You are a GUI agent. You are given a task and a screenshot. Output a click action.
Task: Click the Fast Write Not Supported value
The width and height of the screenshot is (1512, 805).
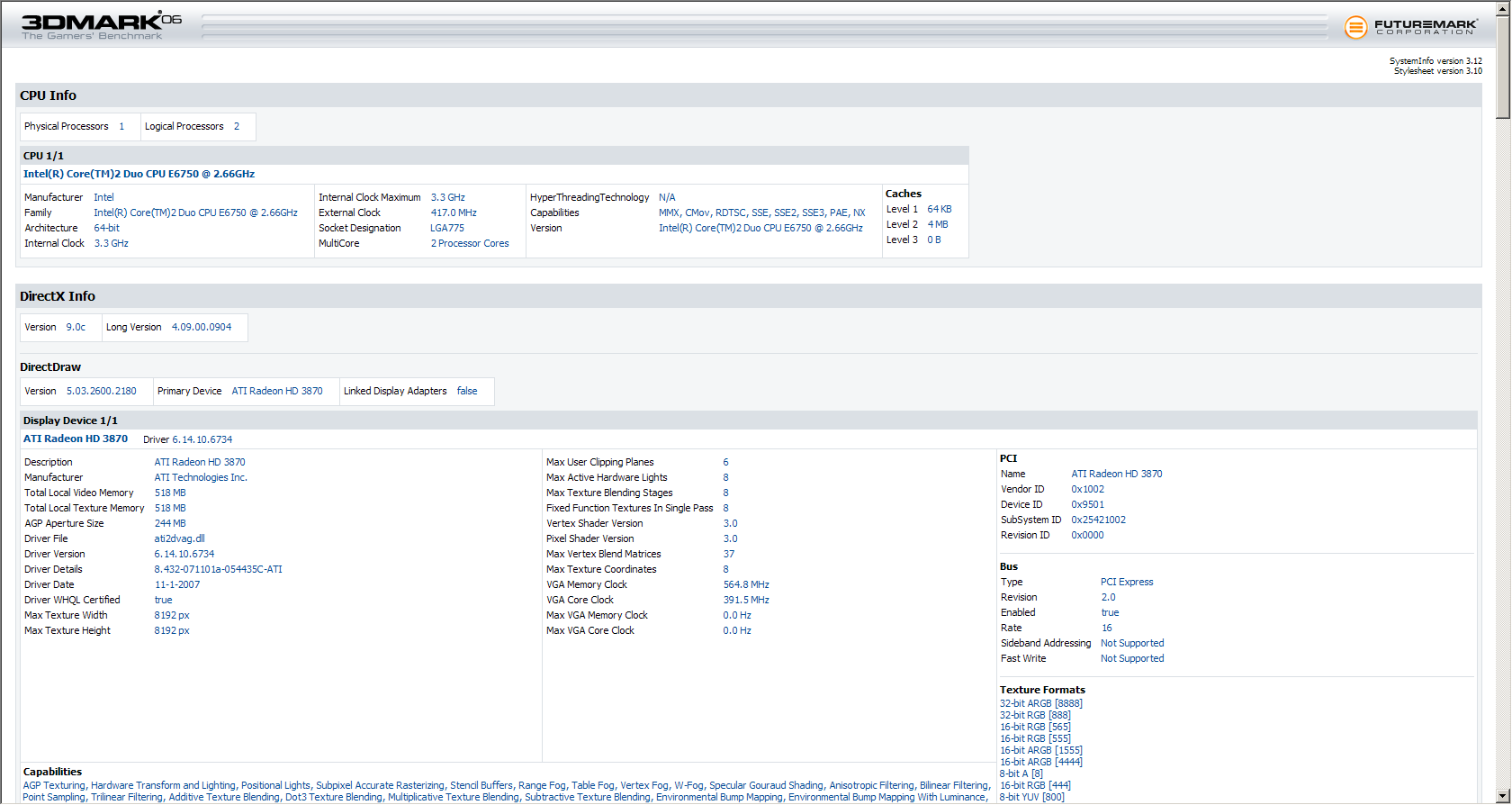pyautogui.click(x=1132, y=658)
